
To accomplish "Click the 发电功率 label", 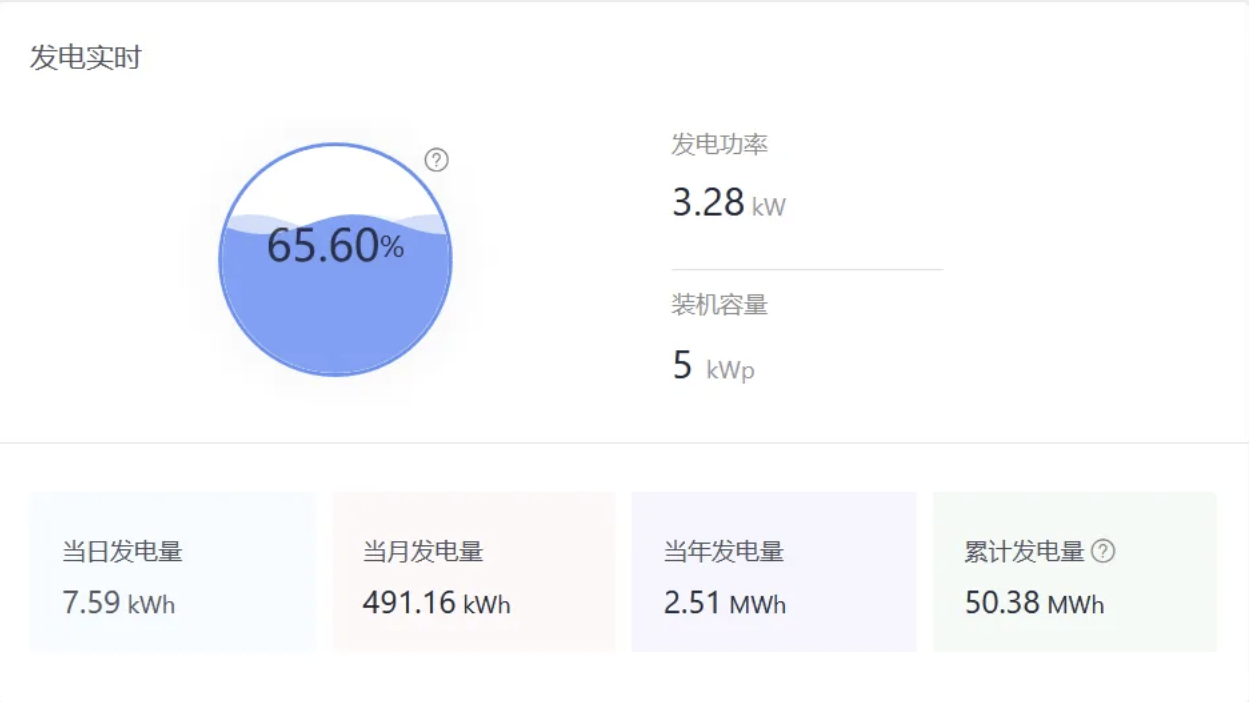I will click(719, 145).
